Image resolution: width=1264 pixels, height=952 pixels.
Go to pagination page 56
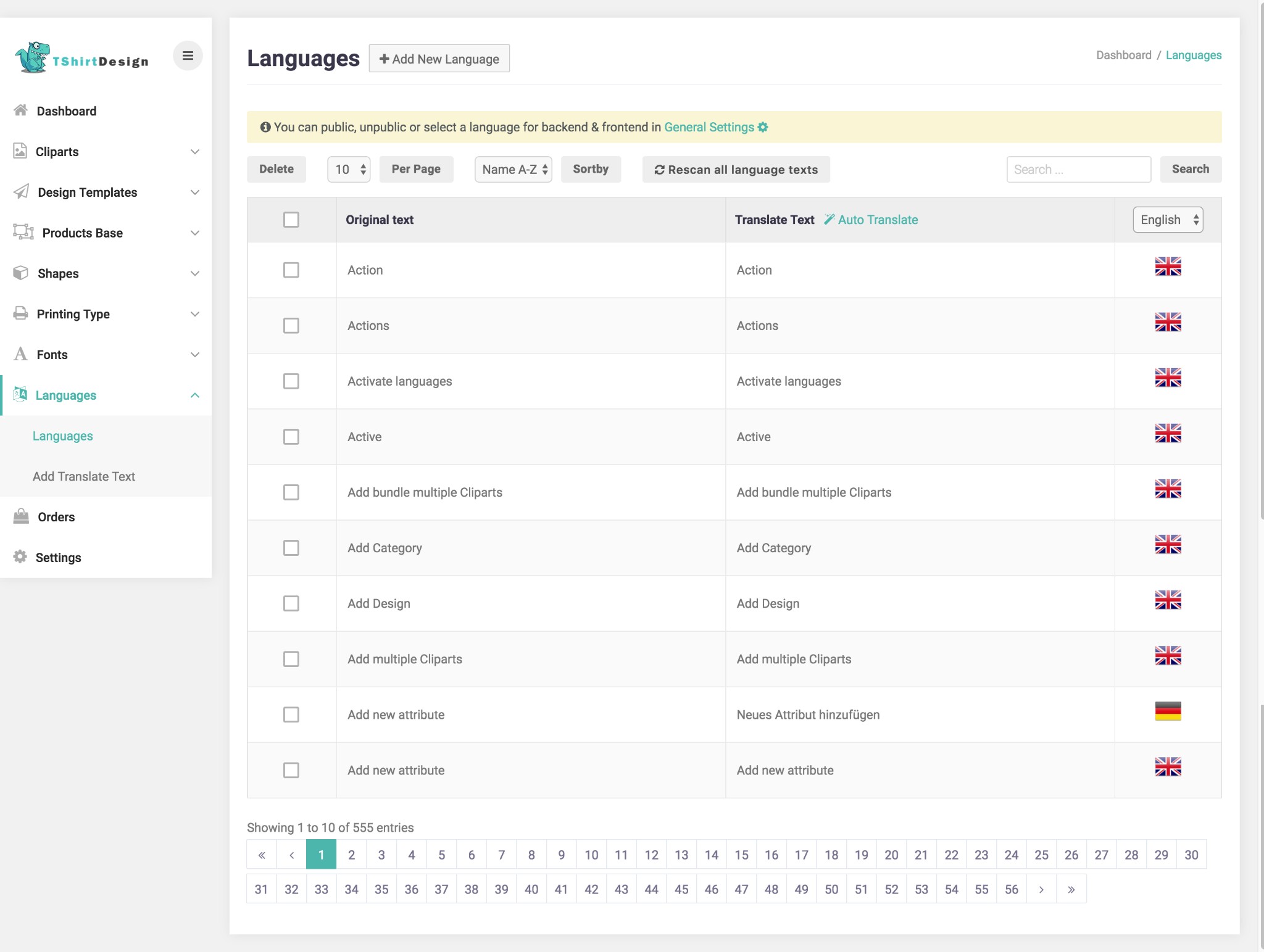tap(1011, 889)
